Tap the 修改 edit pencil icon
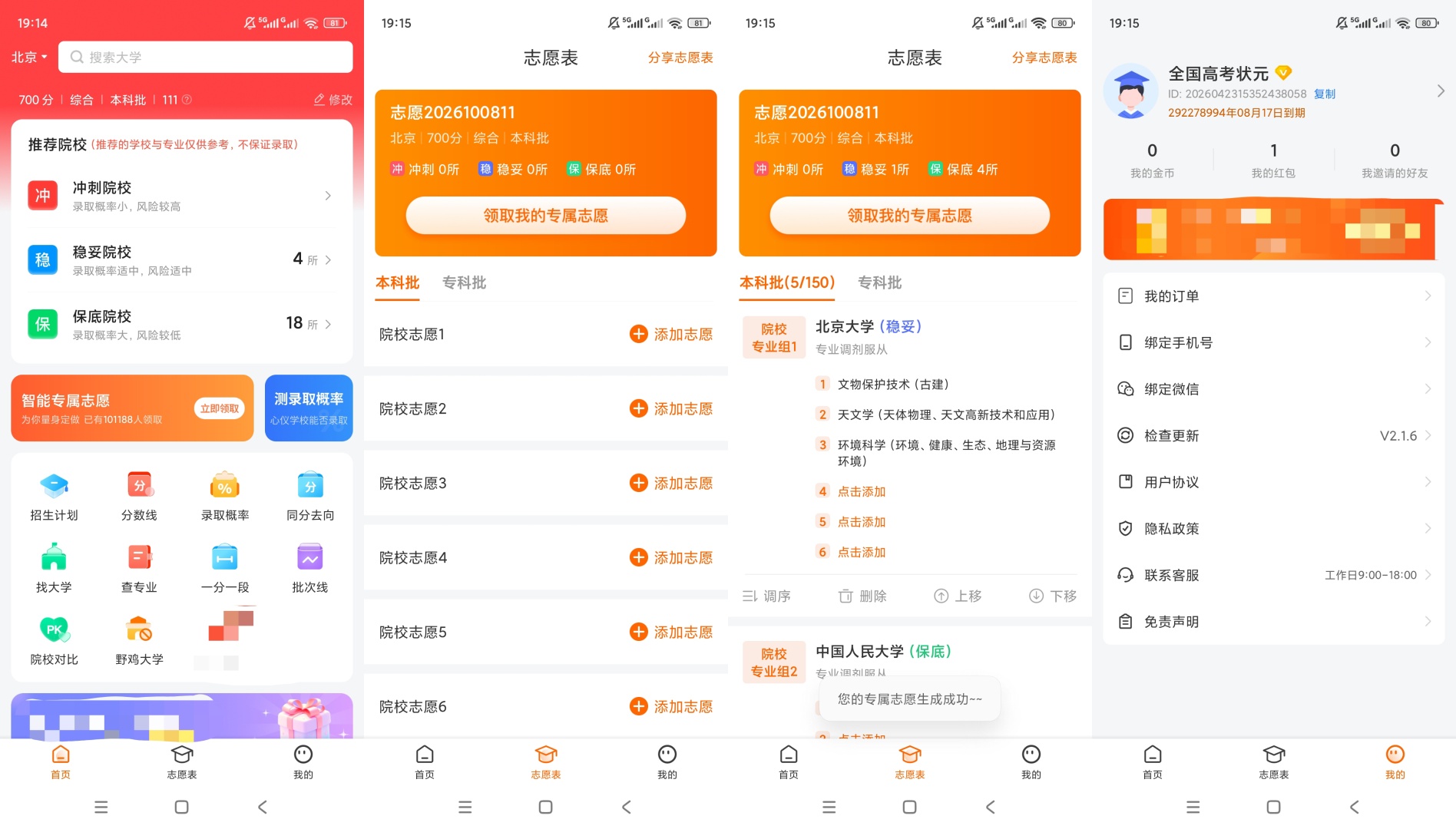The width and height of the screenshot is (1456, 829). pyautogui.click(x=319, y=100)
